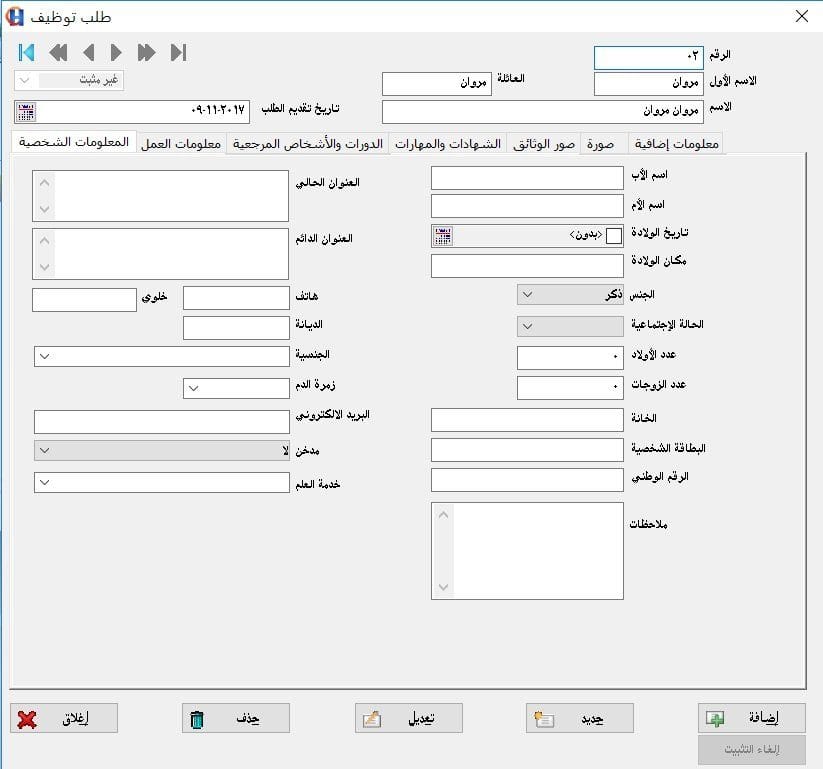Image resolution: width=823 pixels, height=769 pixels.
Task: Click the الاسم full name field
Action: point(543,112)
